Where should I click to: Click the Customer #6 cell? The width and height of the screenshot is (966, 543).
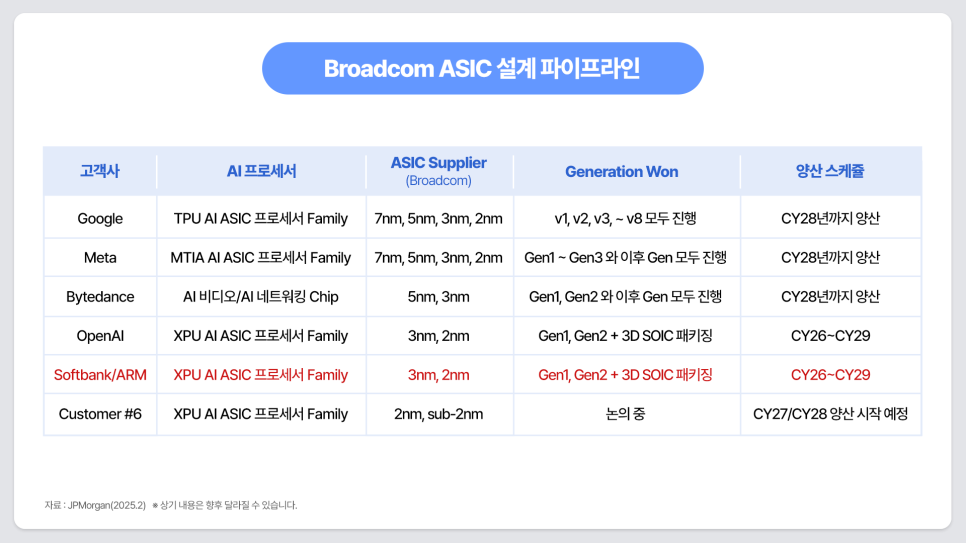tap(100, 414)
